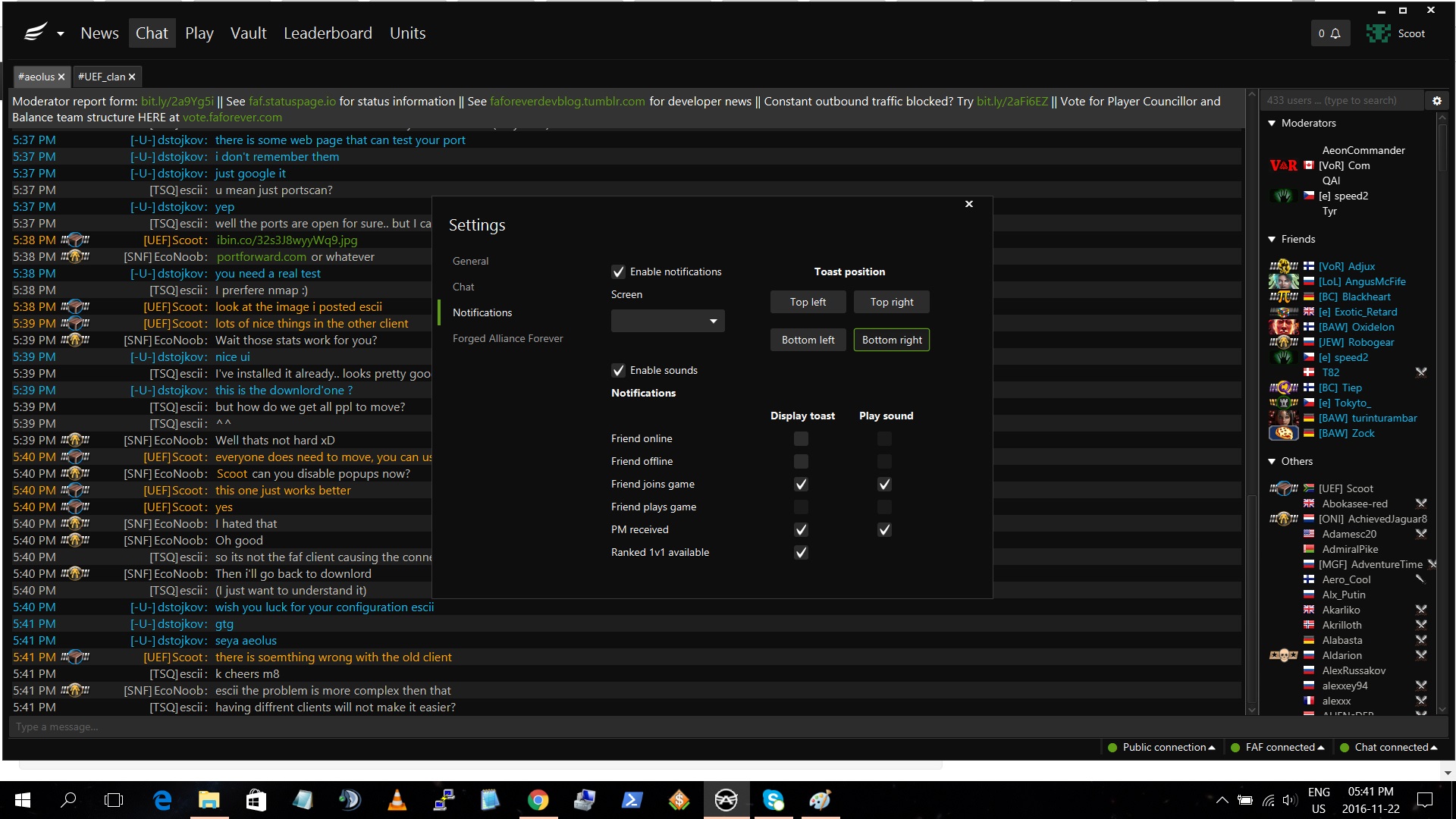Disable Display toast for Ranked 1v1 available

(801, 552)
